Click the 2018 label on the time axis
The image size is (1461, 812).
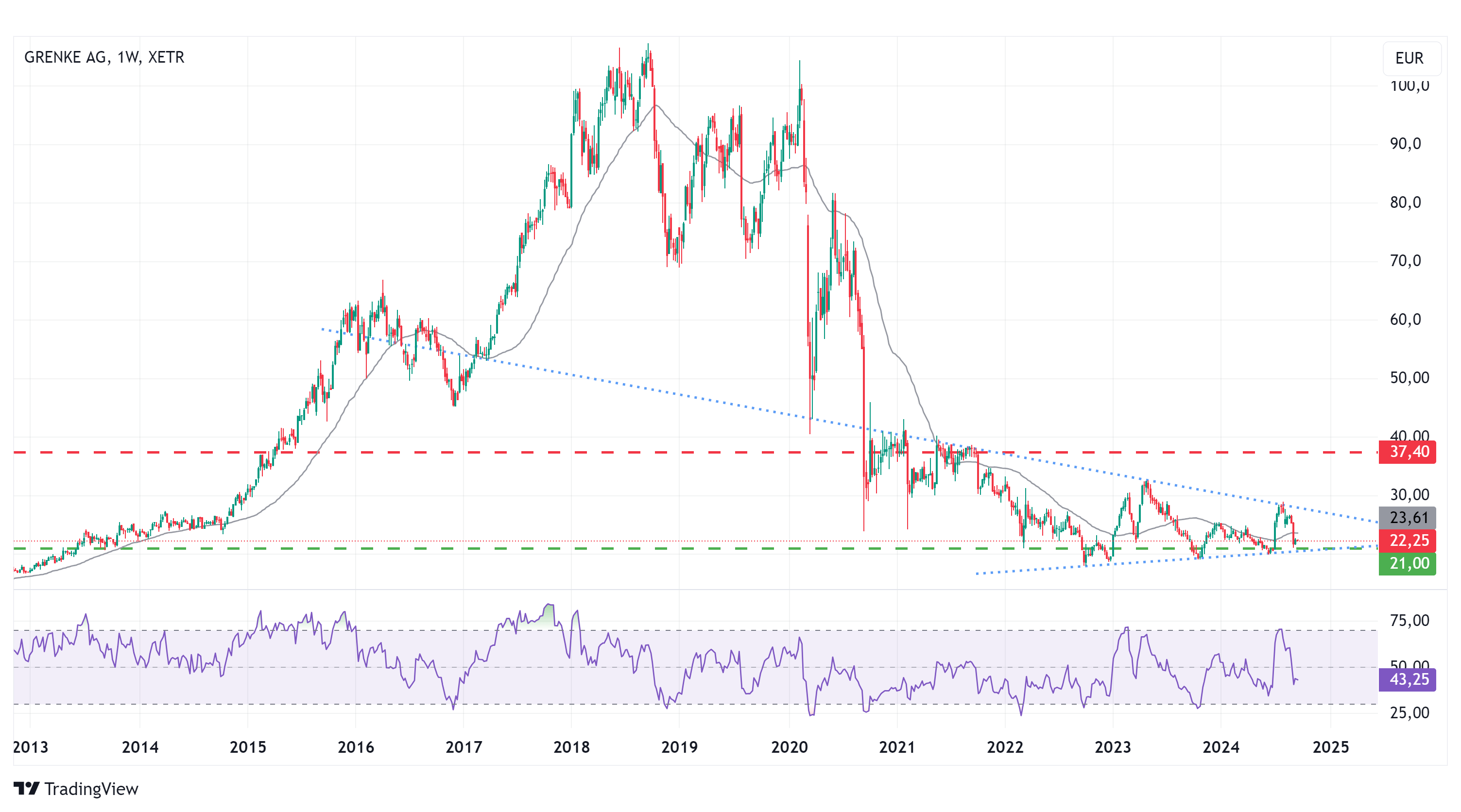(572, 747)
